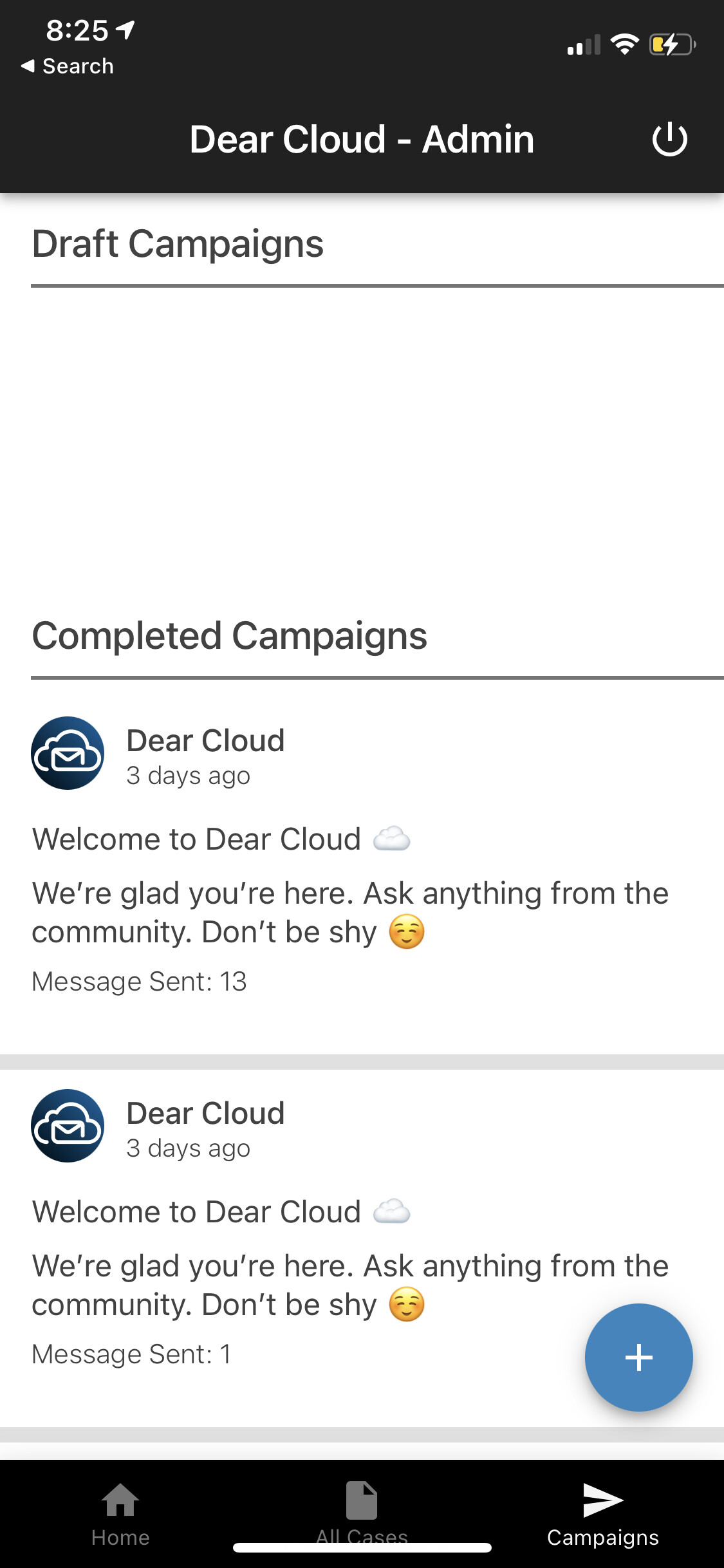Tap the All Cases document icon
Screen dimensions: 724x1568
click(362, 1500)
